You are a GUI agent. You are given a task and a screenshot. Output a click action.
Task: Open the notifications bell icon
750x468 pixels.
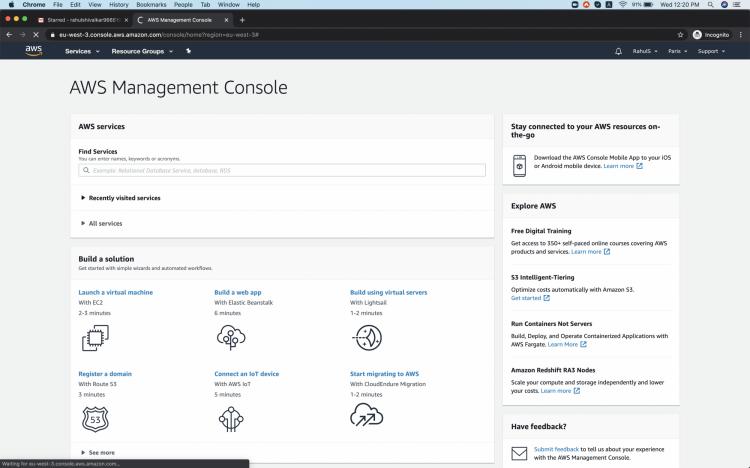pos(618,51)
